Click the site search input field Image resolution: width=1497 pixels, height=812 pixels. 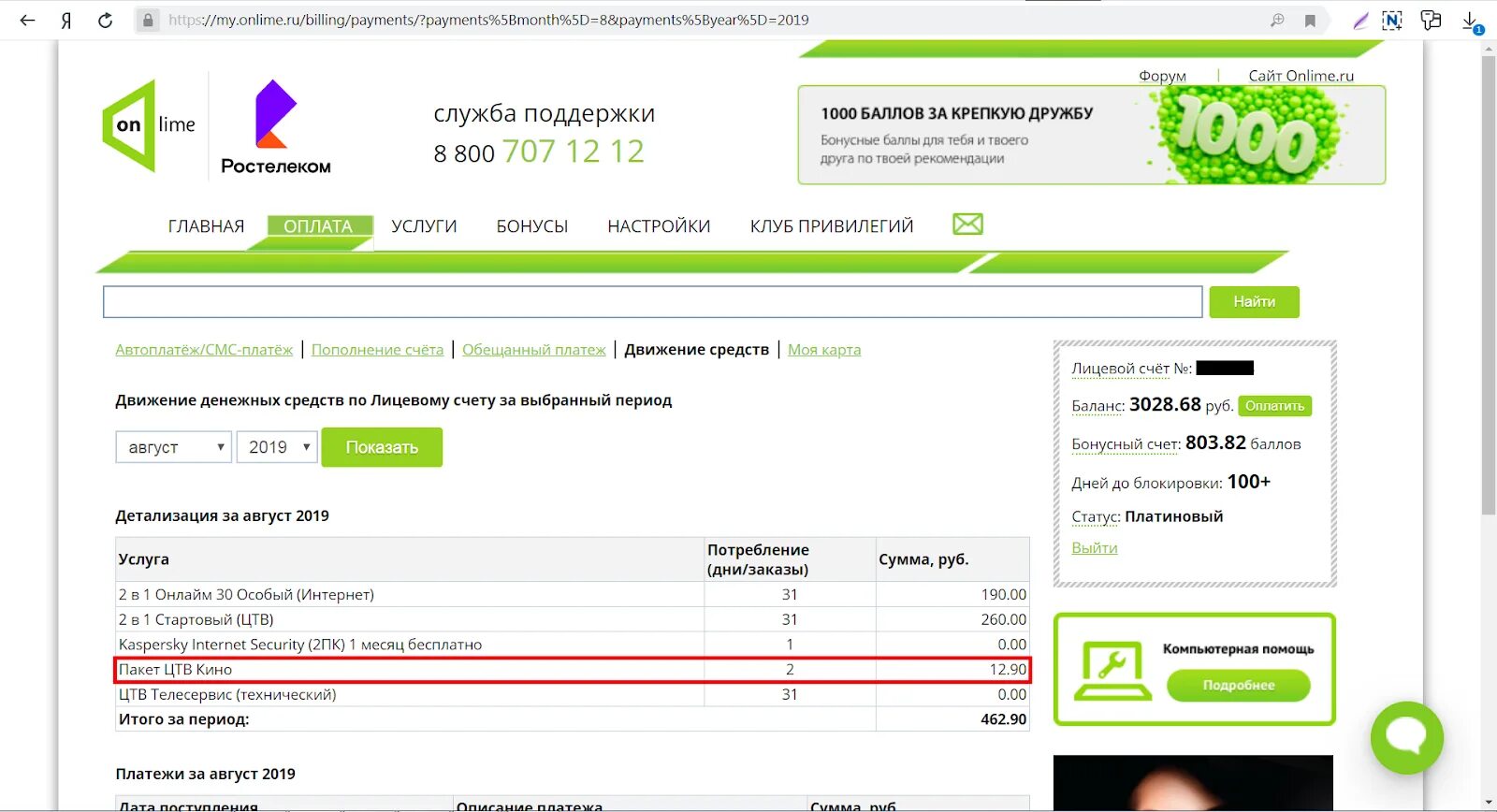click(652, 302)
